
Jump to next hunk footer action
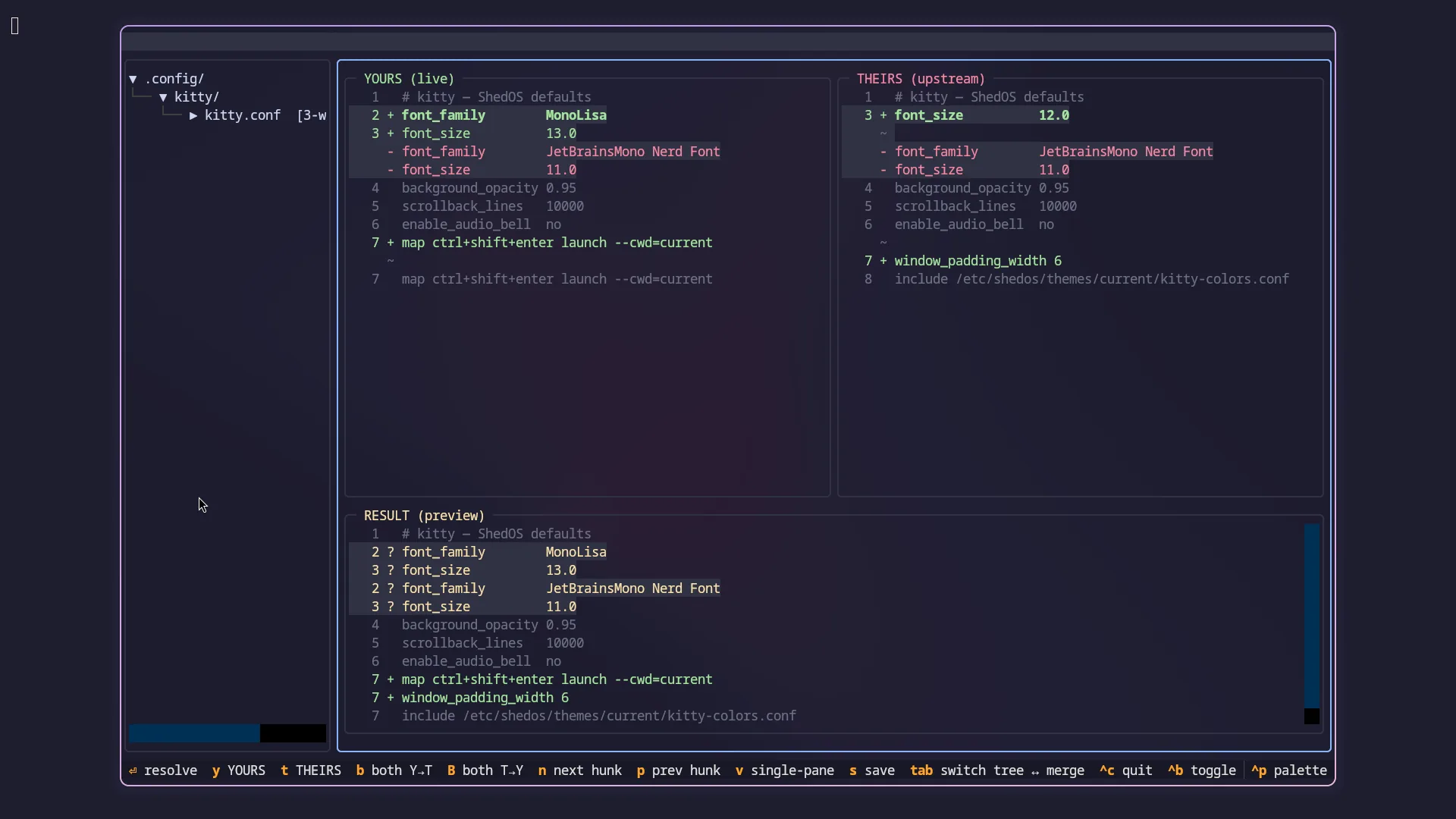coord(580,770)
